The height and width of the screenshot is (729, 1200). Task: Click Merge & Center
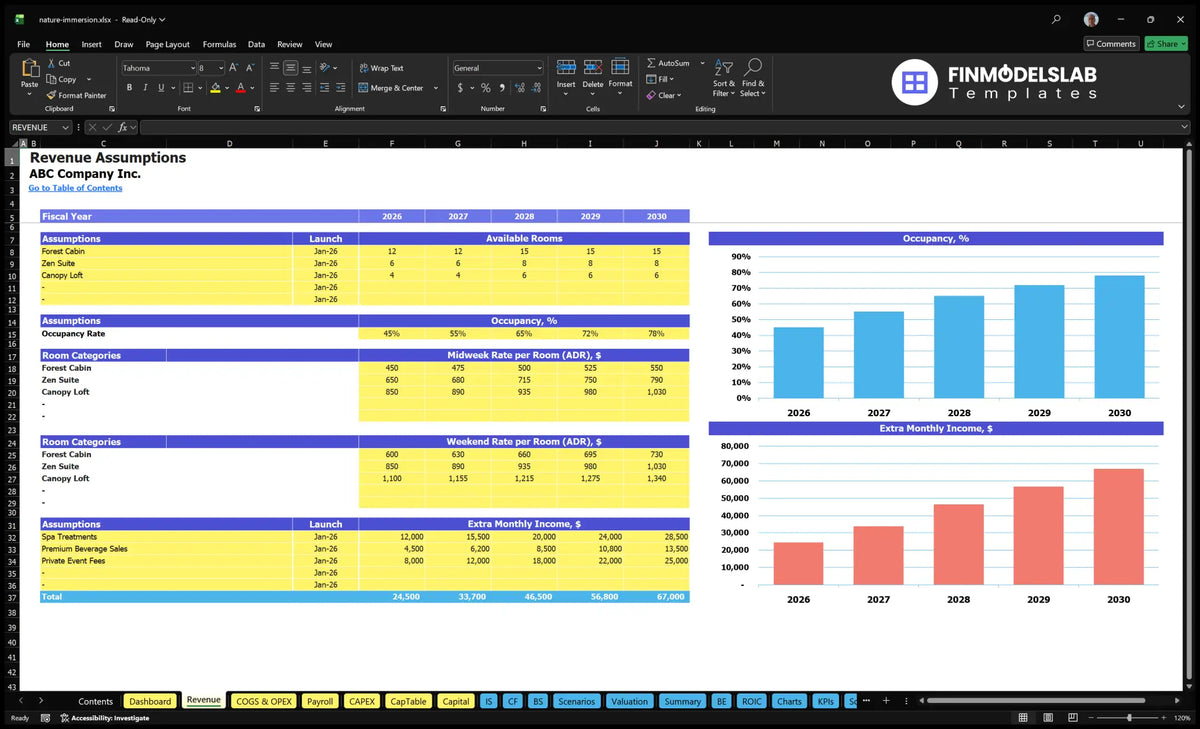coord(391,88)
